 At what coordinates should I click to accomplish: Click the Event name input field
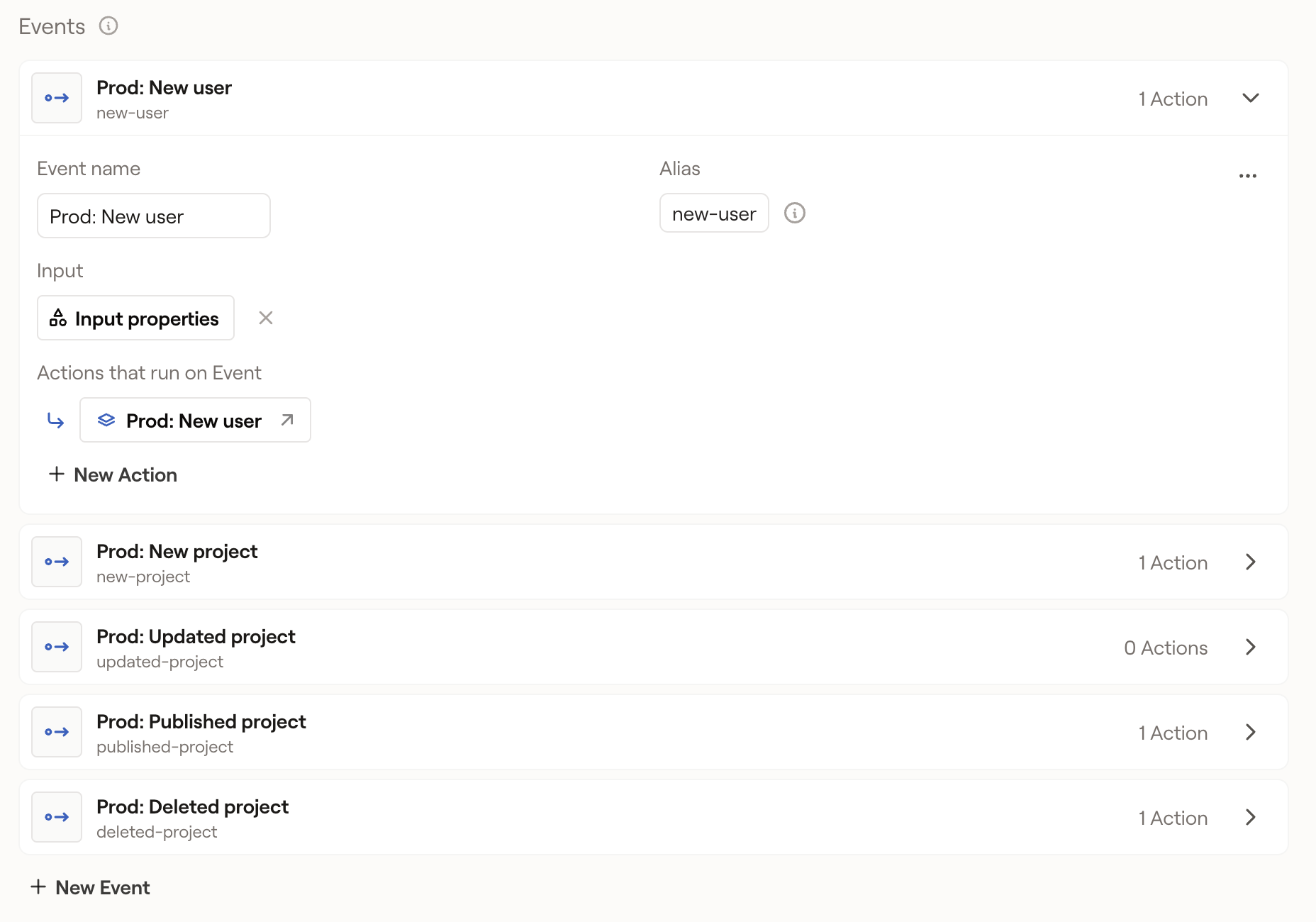click(x=154, y=216)
